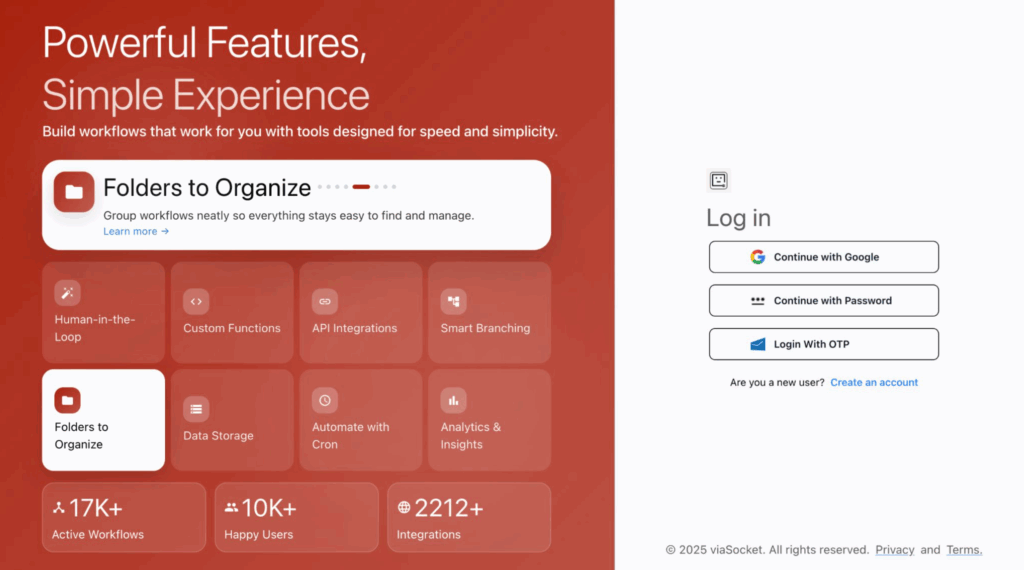The height and width of the screenshot is (570, 1024).
Task: Select the Custom Functions feature tile
Action: pos(232,313)
